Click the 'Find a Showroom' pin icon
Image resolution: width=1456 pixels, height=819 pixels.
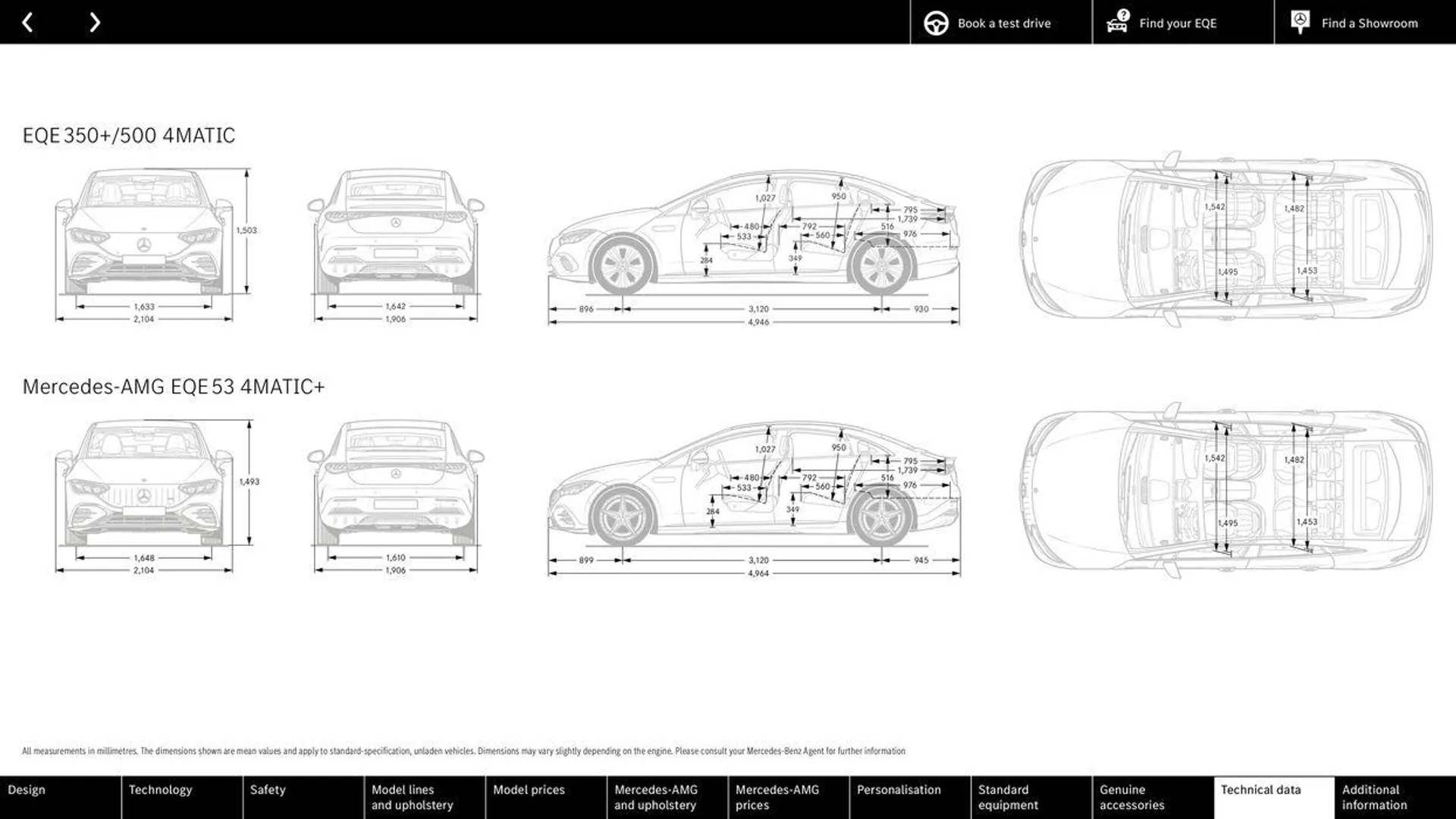click(x=1300, y=22)
